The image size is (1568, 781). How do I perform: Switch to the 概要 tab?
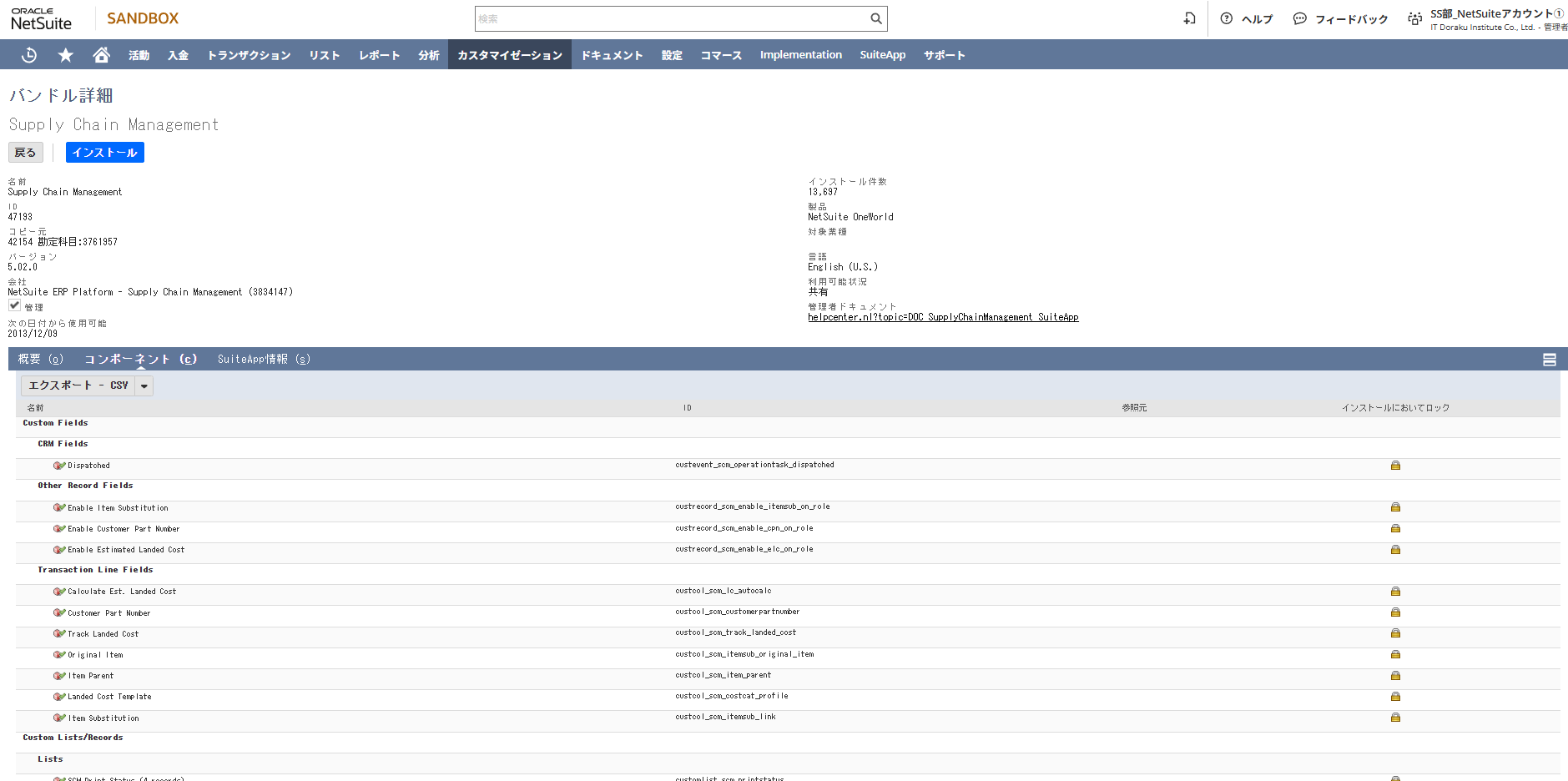41,360
